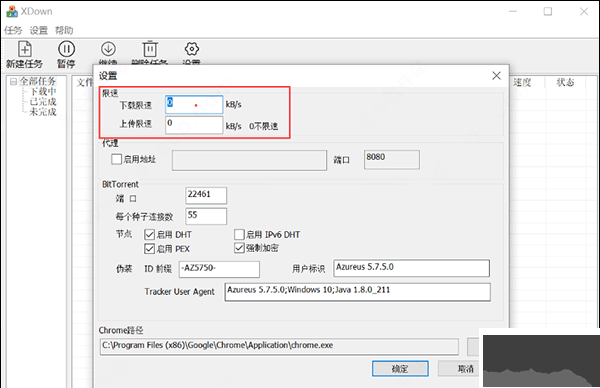Click the Delete task trash icon
Screen dimensions: 600x388
pos(150,49)
